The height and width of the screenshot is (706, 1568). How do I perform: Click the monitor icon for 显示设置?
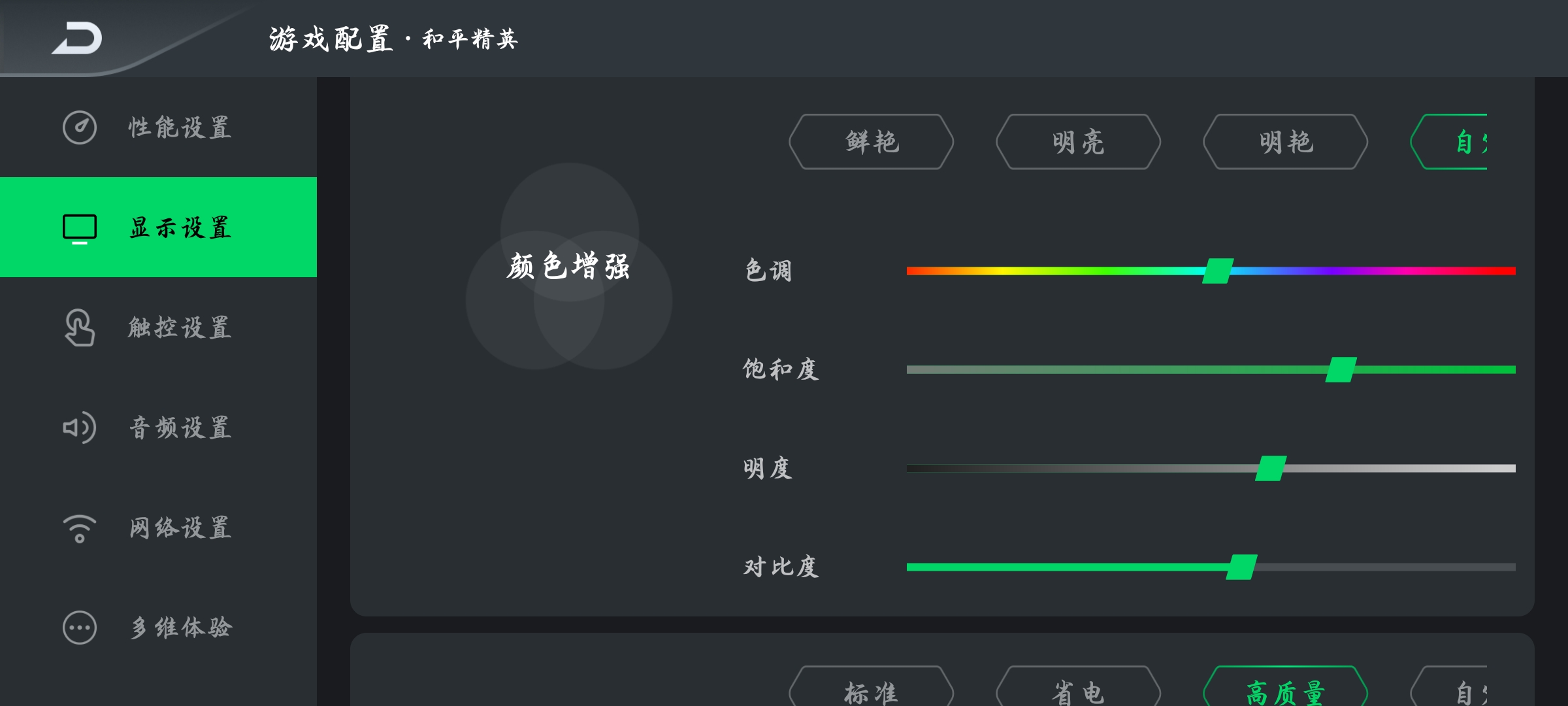[x=80, y=229]
